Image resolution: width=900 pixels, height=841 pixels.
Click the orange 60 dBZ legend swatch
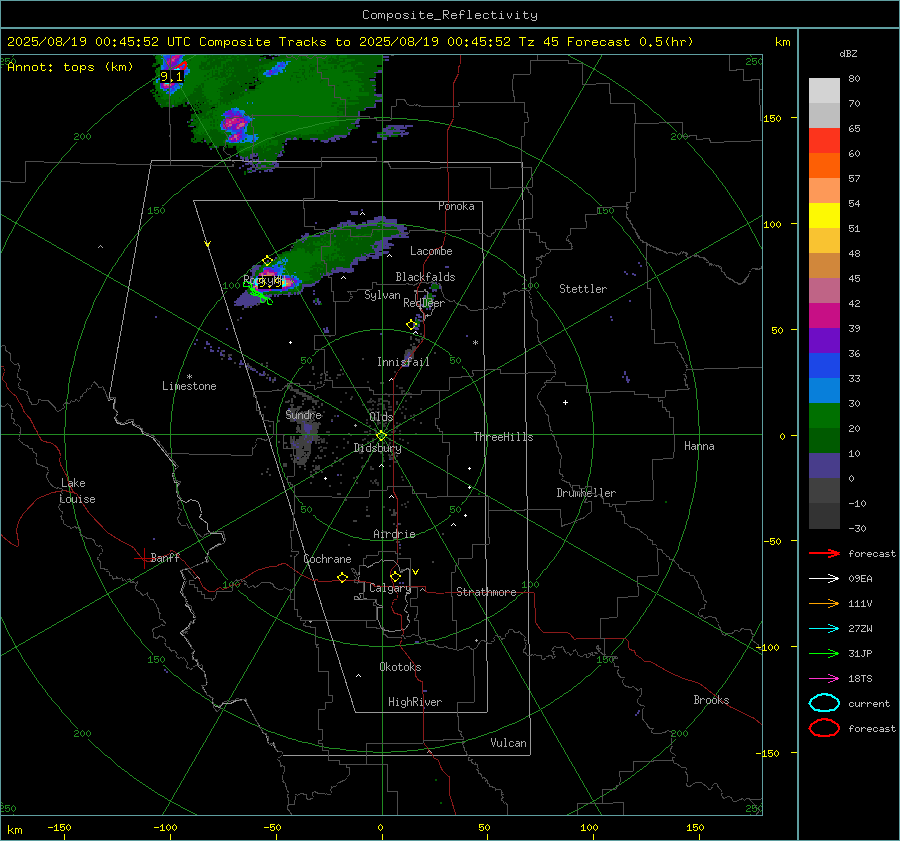824,165
